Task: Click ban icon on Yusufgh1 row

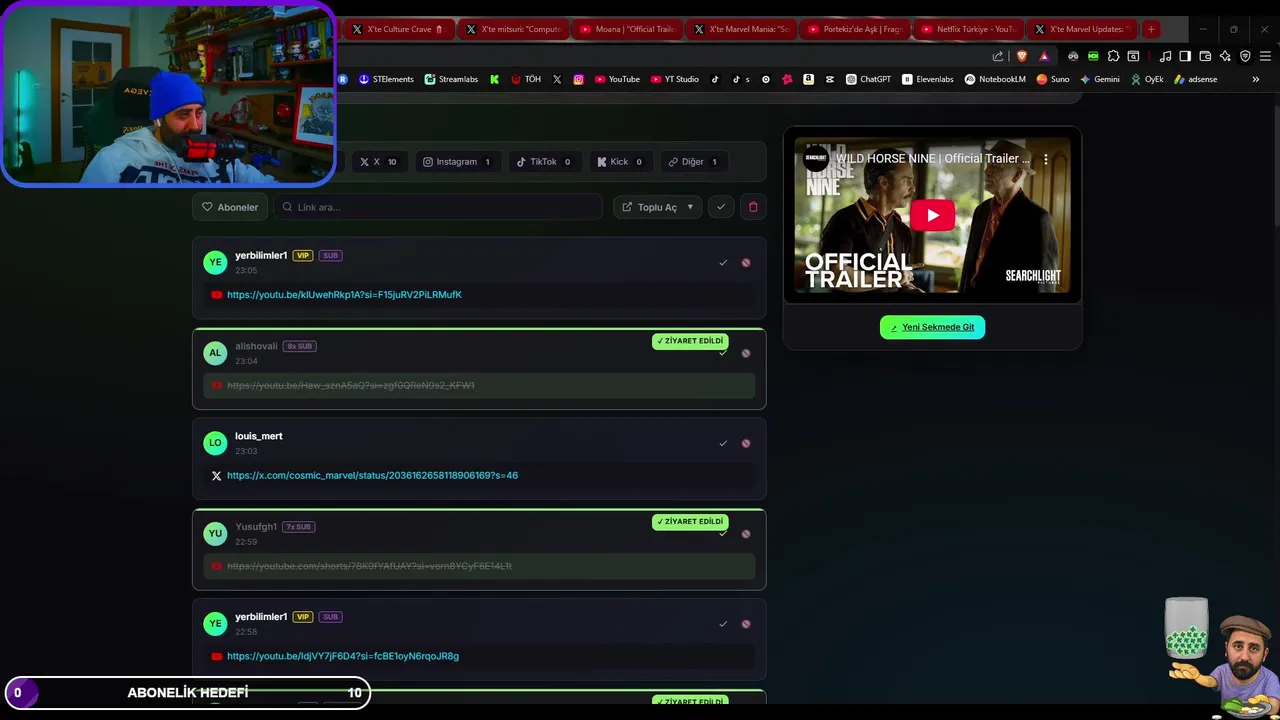Action: click(x=746, y=534)
